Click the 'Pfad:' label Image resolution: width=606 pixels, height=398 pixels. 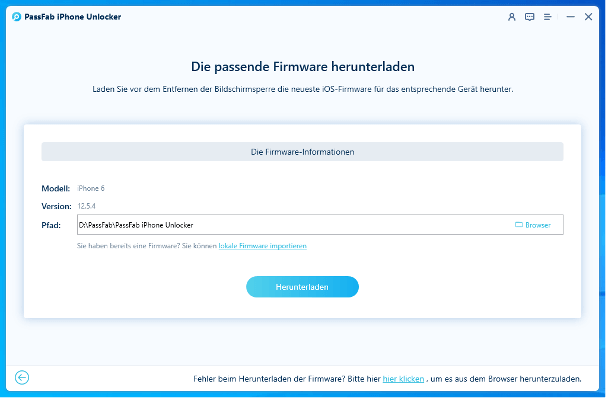(x=51, y=225)
